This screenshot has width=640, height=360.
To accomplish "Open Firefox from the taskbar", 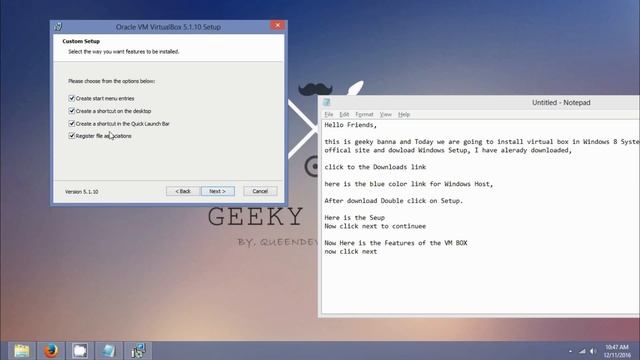I will click(x=51, y=351).
